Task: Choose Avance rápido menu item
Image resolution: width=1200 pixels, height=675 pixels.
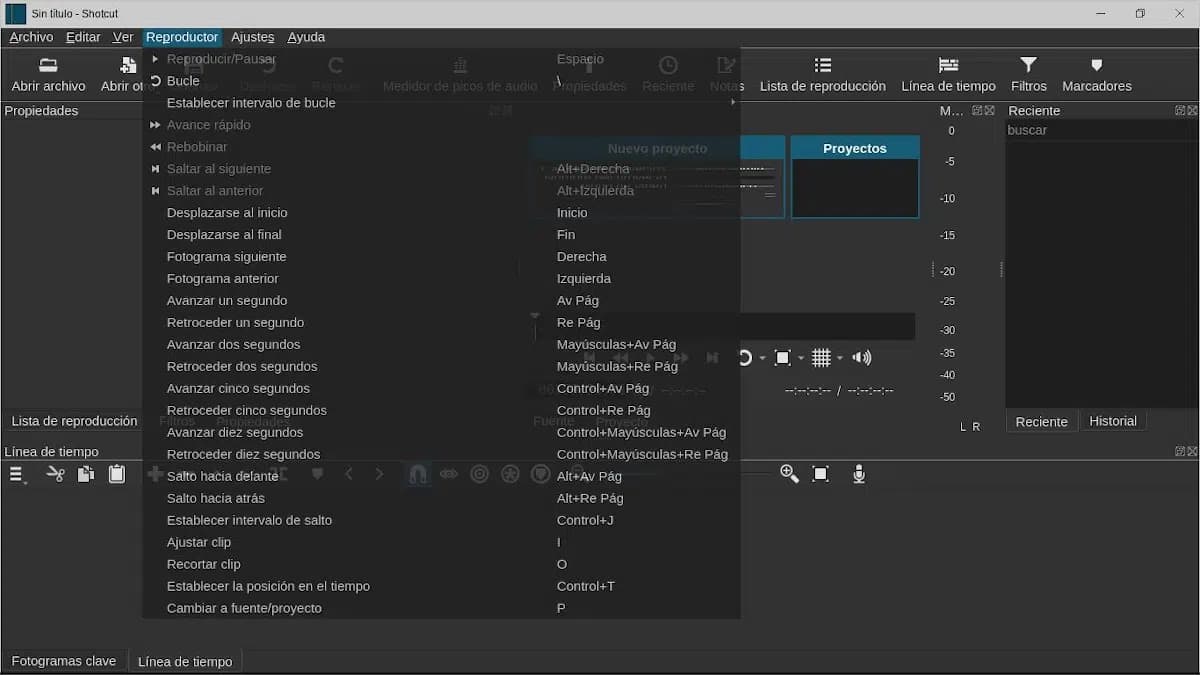Action: (441, 125)
